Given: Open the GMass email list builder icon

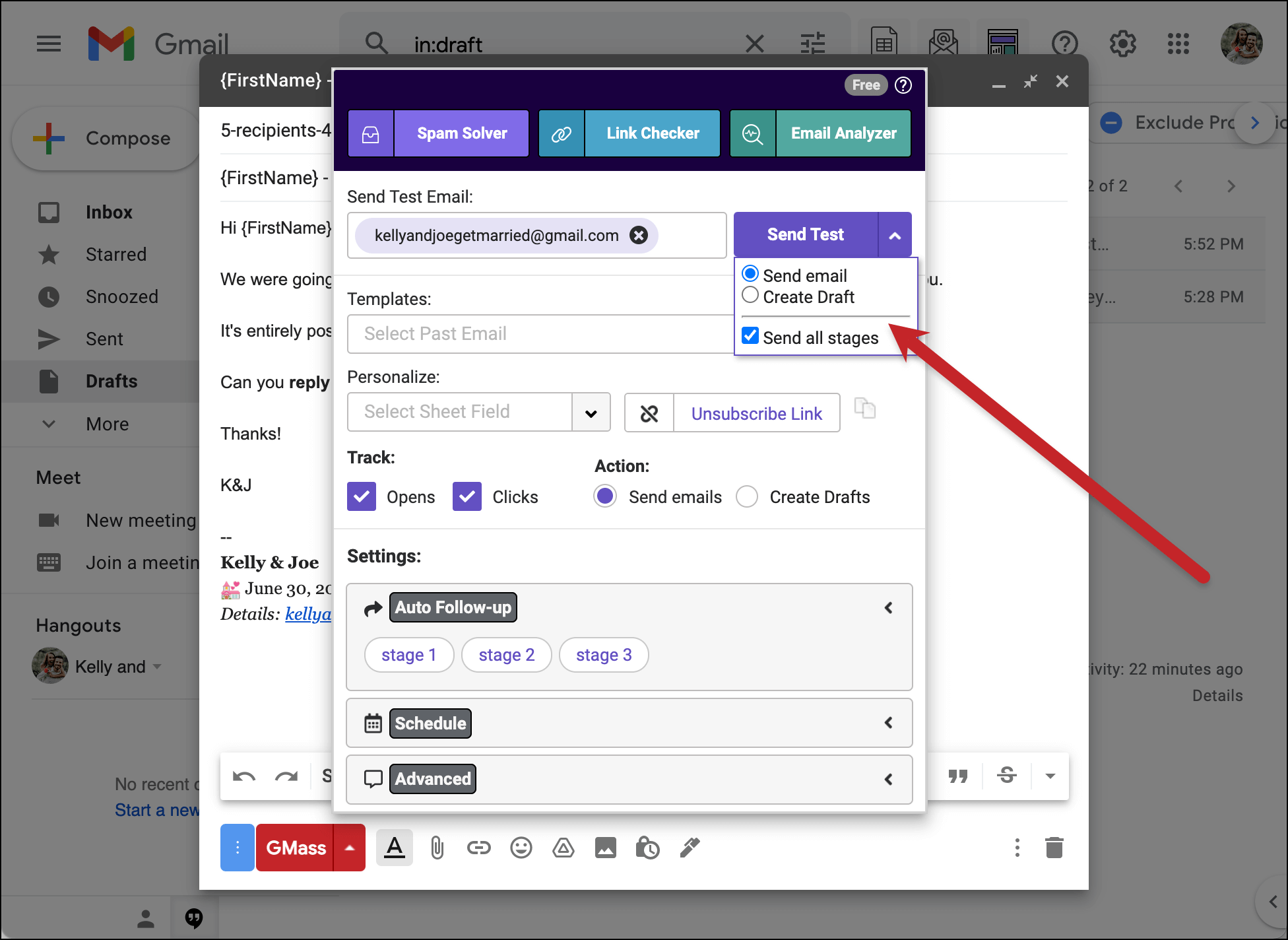Looking at the screenshot, I should [x=1003, y=44].
